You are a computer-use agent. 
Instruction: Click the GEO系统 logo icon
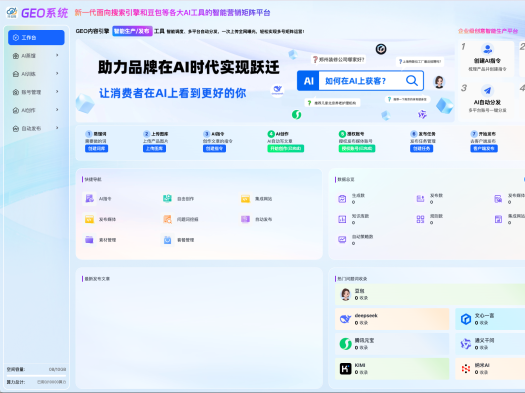[x=12, y=13]
